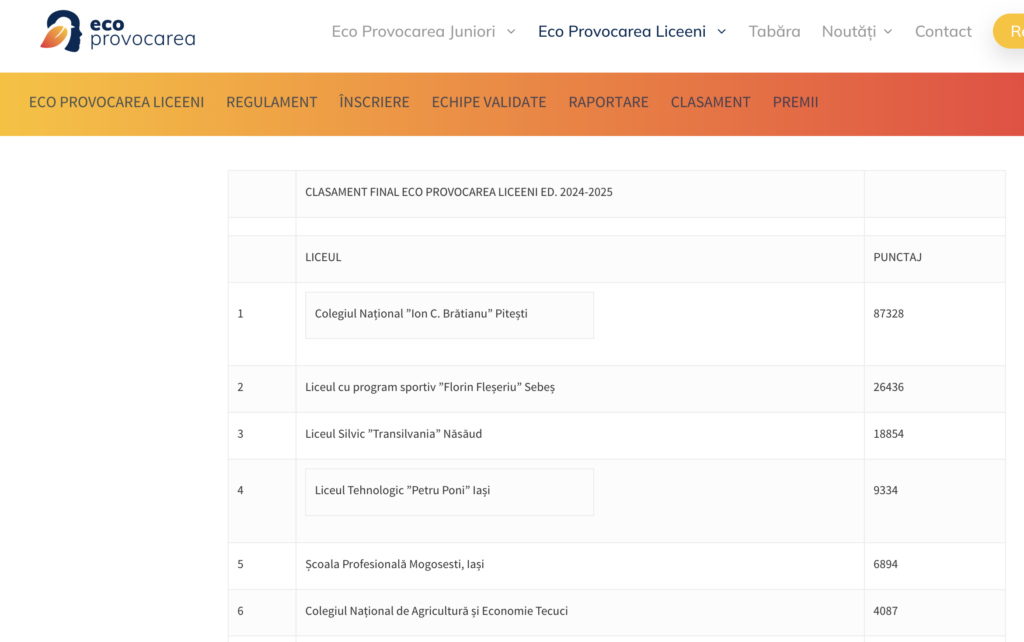
Task: Switch to the CLASAMENT page
Action: click(x=711, y=102)
